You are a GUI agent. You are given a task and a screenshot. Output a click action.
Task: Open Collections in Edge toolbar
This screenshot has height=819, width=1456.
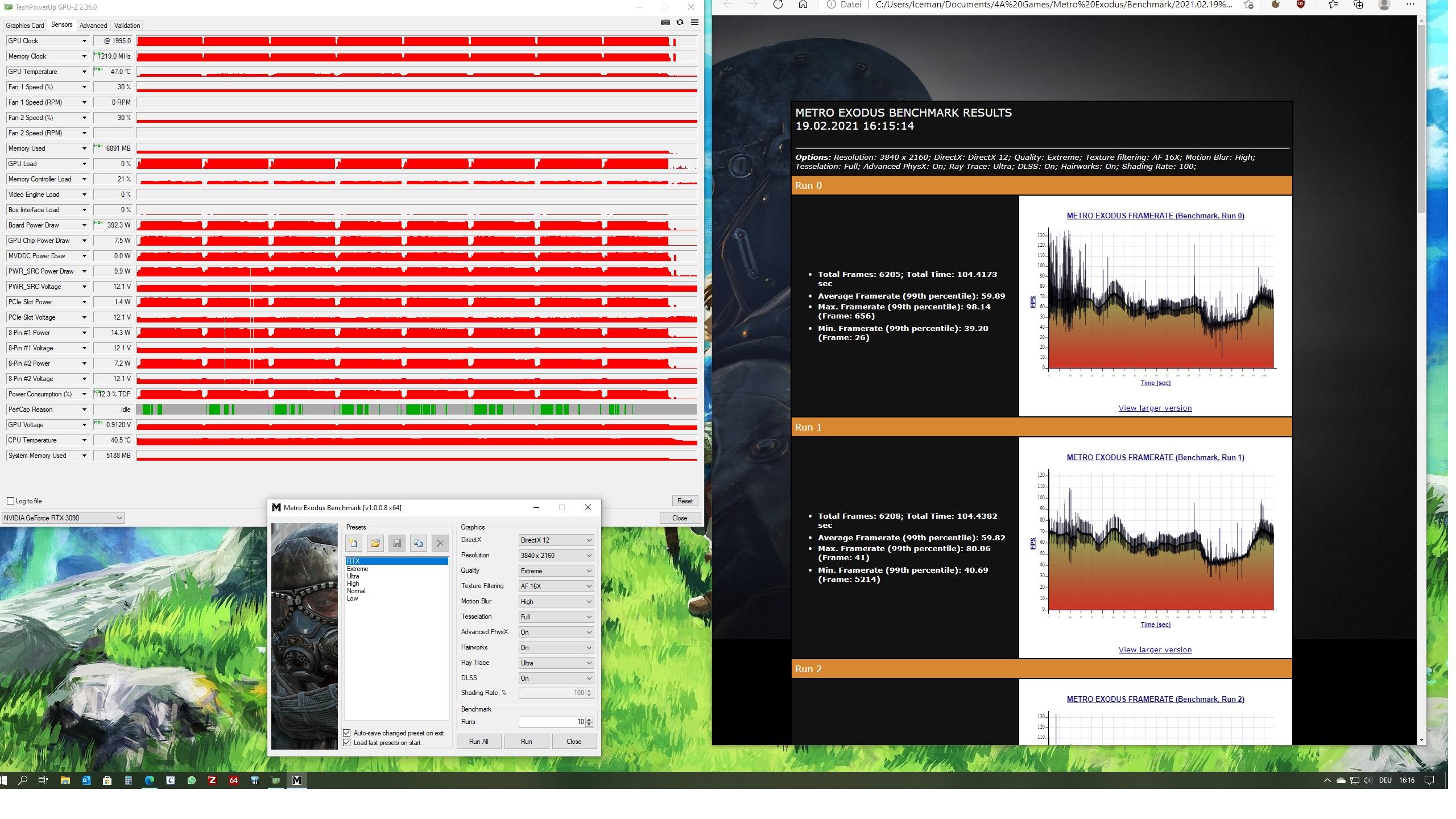tap(1358, 5)
